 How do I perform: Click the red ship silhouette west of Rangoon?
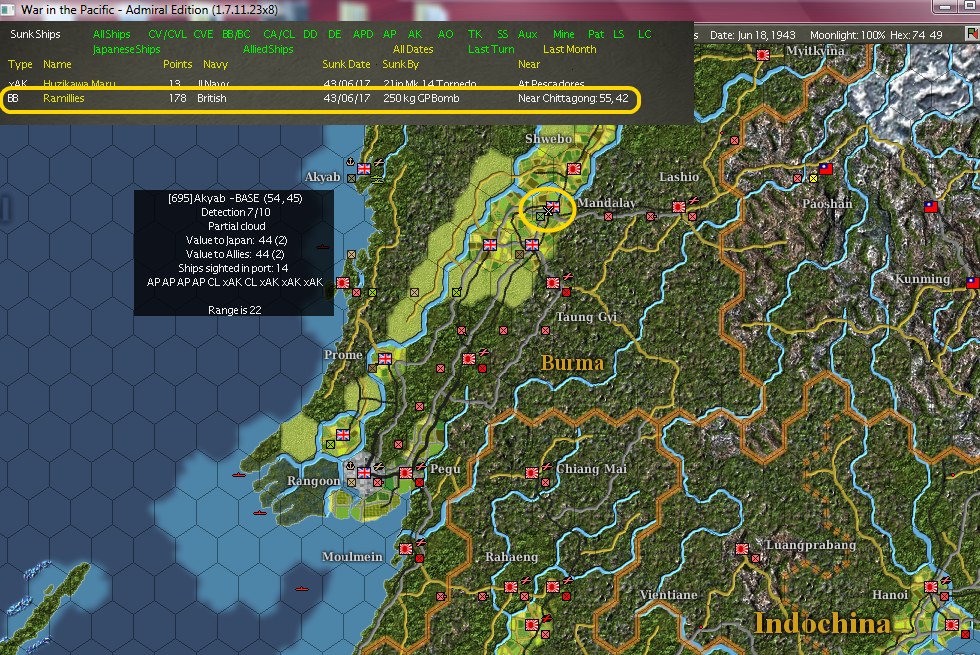tap(239, 475)
